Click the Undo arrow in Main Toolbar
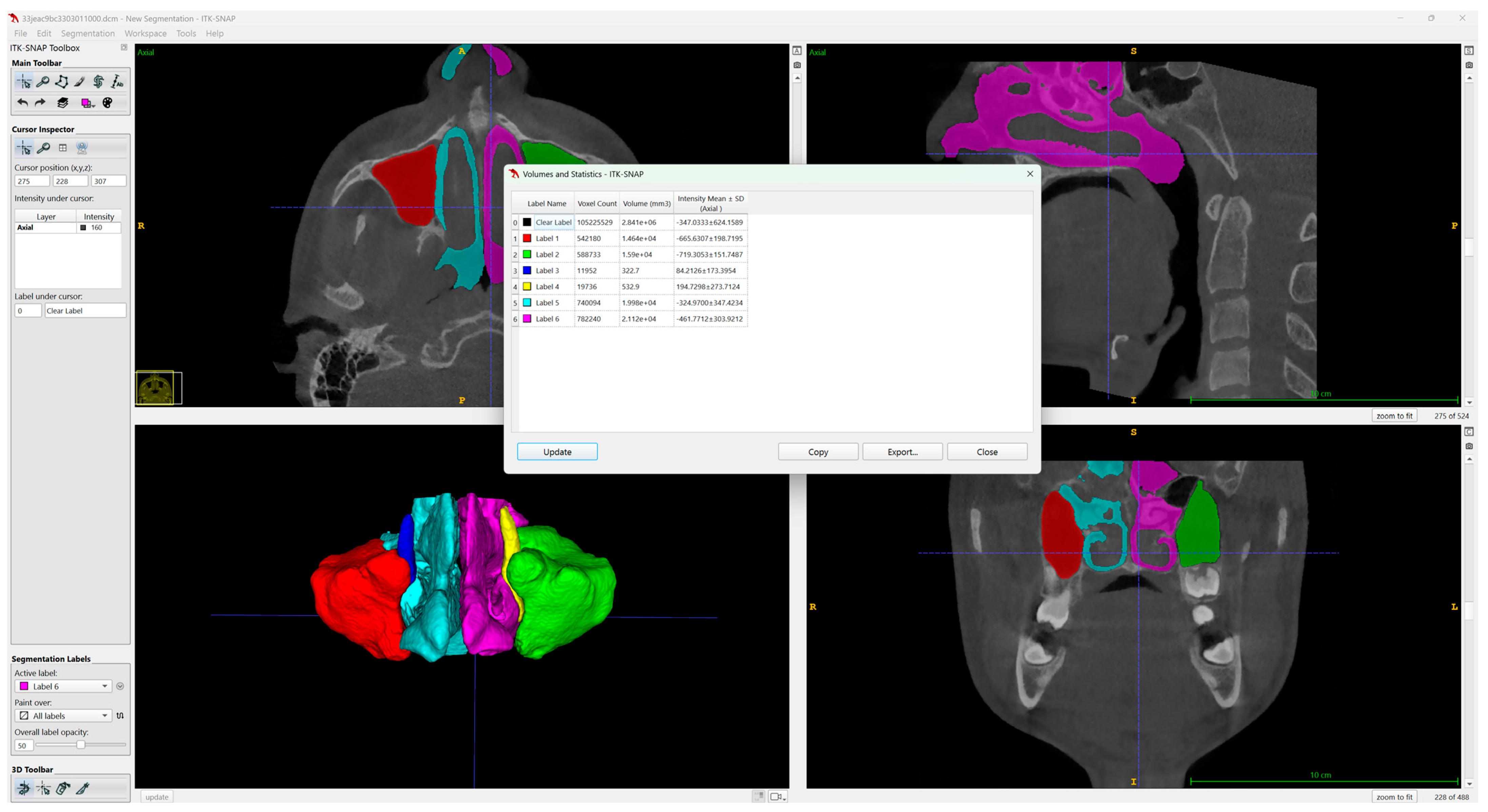 point(22,103)
